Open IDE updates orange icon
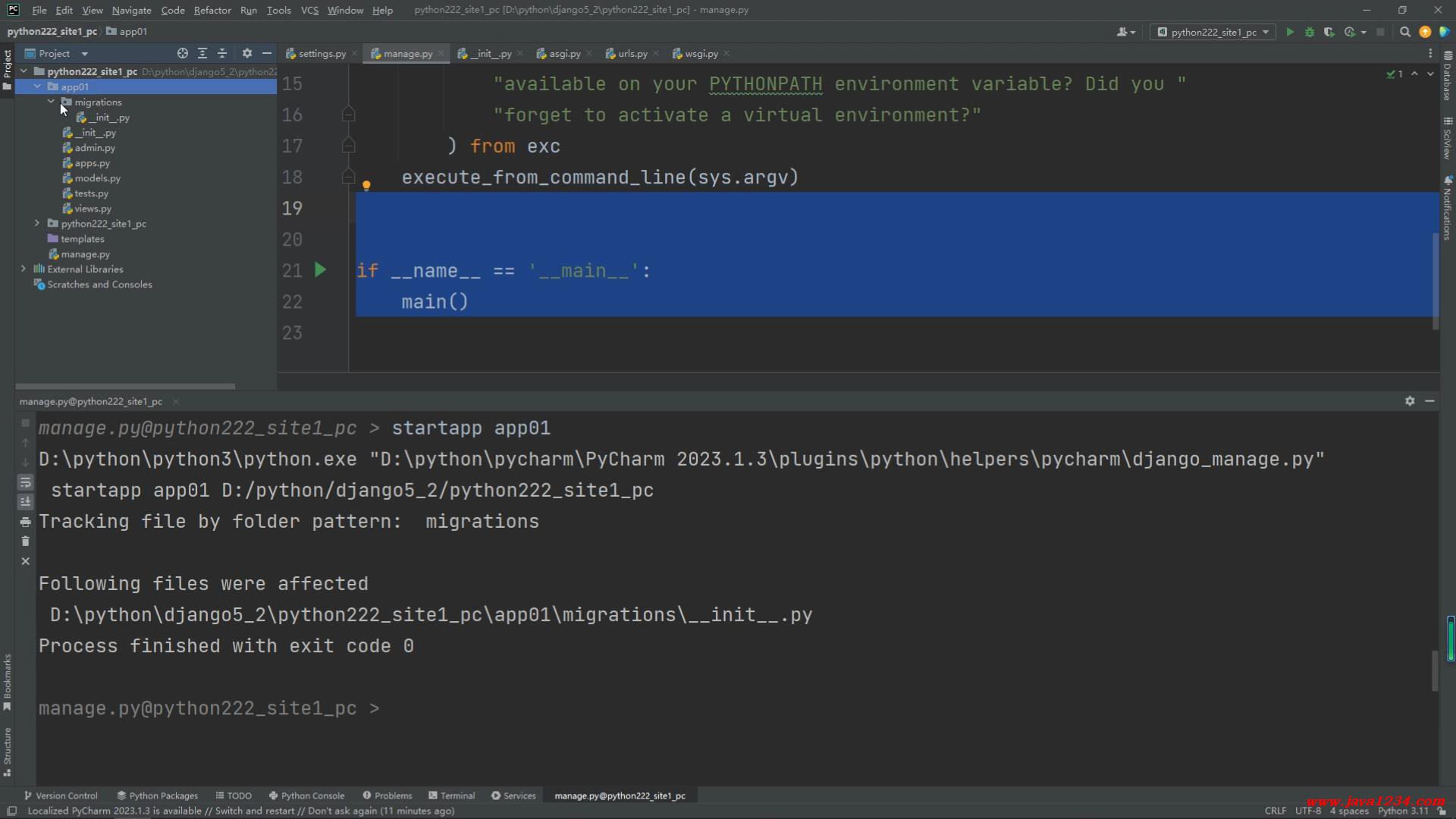This screenshot has height=819, width=1456. [x=1425, y=32]
